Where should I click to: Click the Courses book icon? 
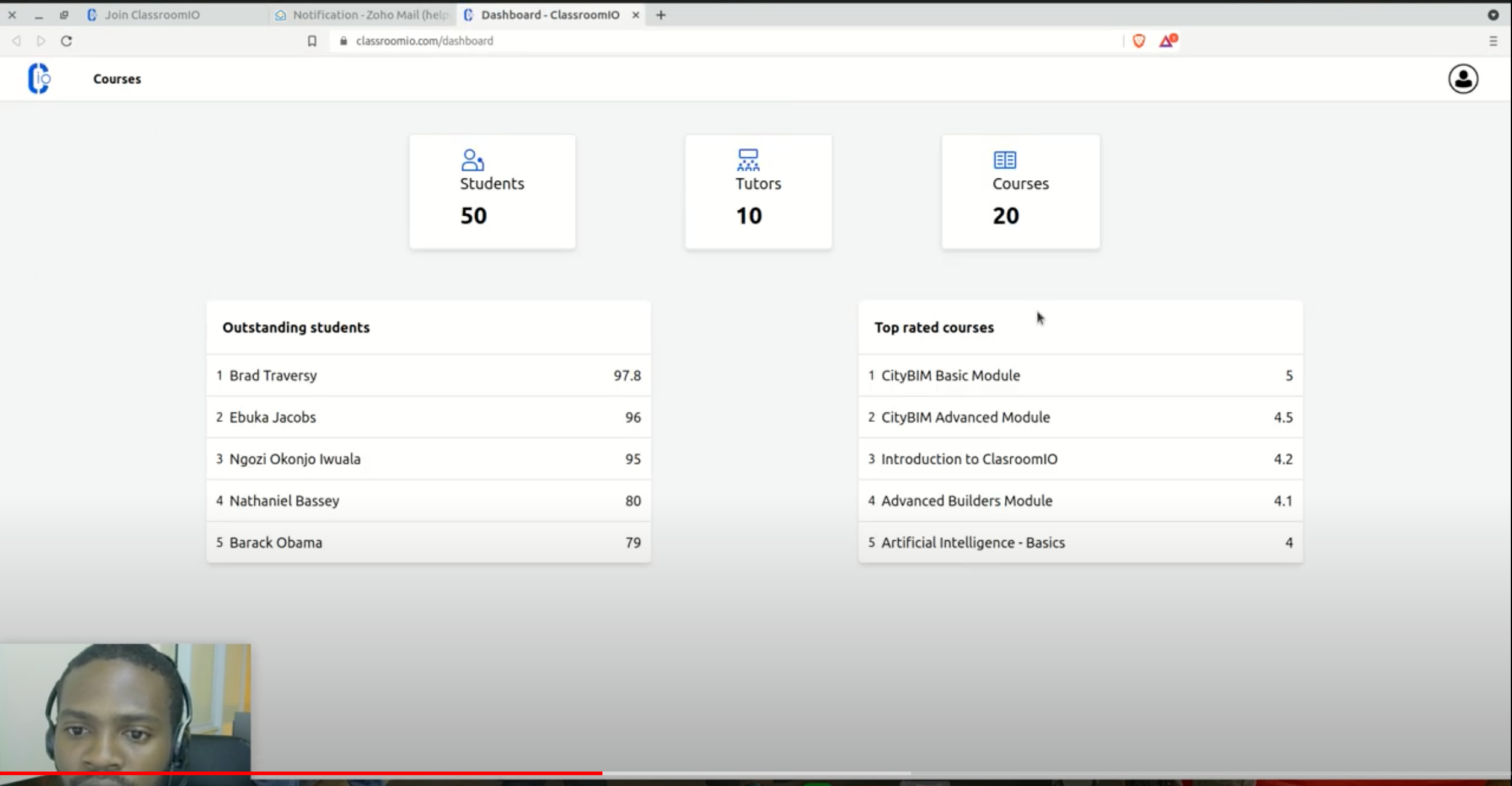point(1004,160)
